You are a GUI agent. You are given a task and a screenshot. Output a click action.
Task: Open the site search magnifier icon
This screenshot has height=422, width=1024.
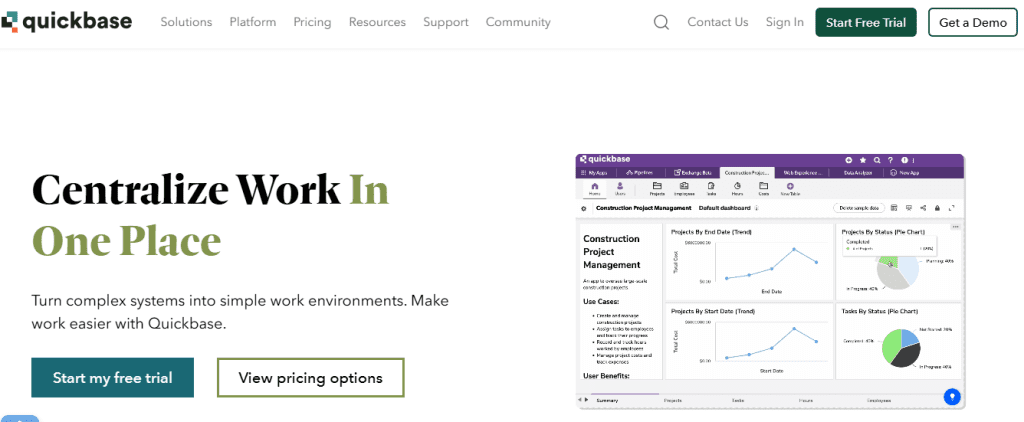(662, 22)
